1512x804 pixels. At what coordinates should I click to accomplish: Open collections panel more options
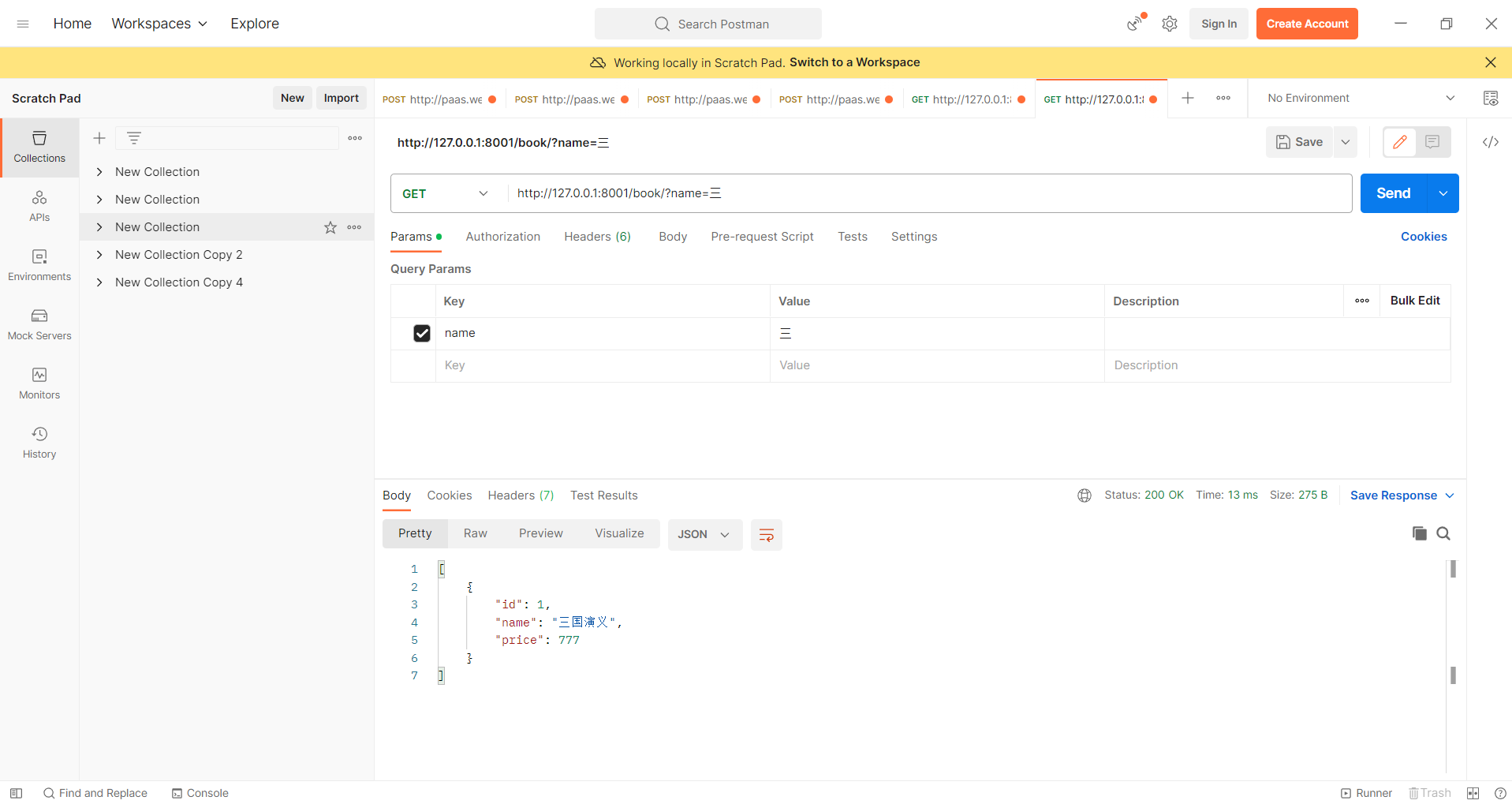(x=355, y=138)
